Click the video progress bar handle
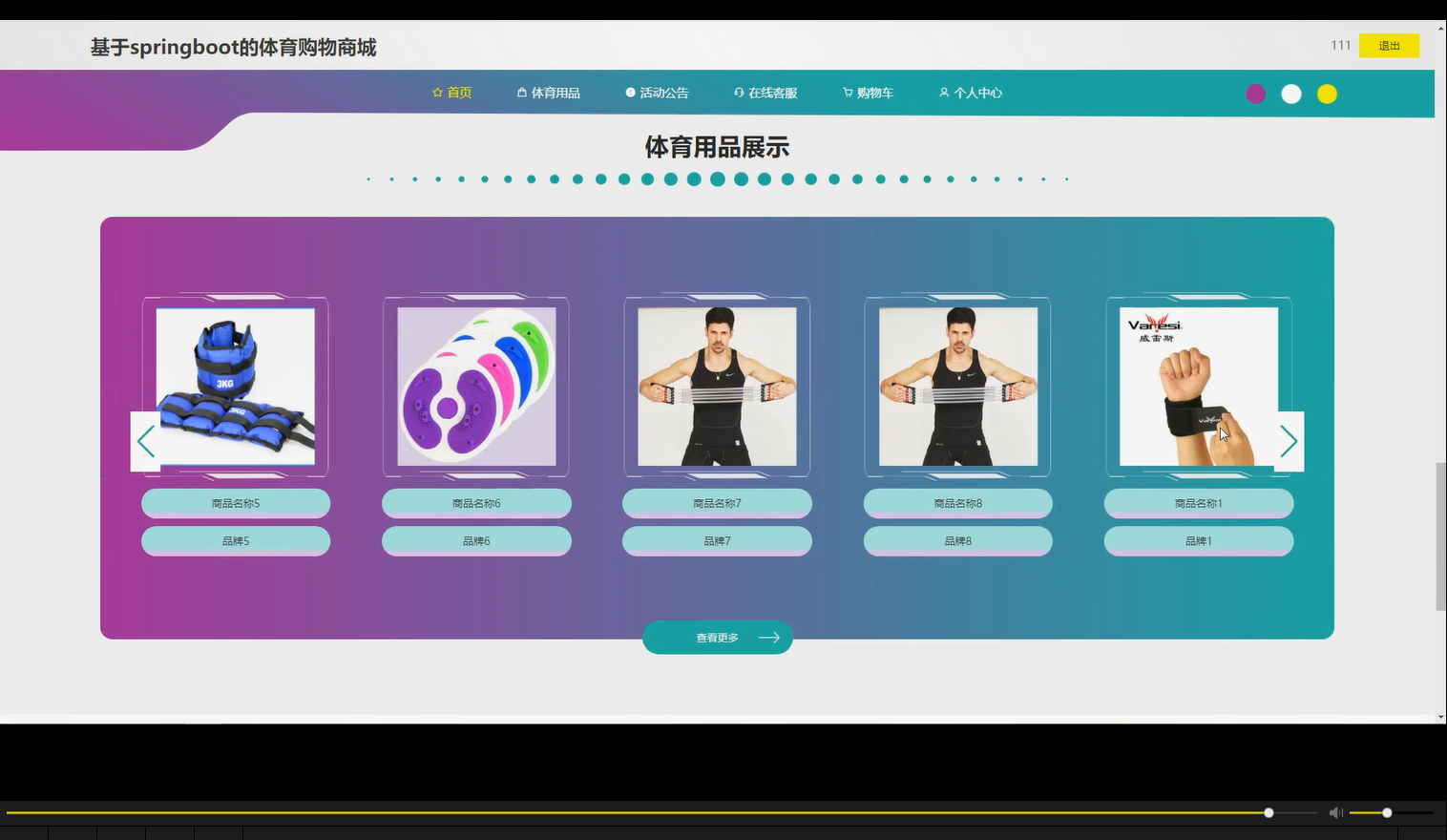1447x840 pixels. (1269, 812)
